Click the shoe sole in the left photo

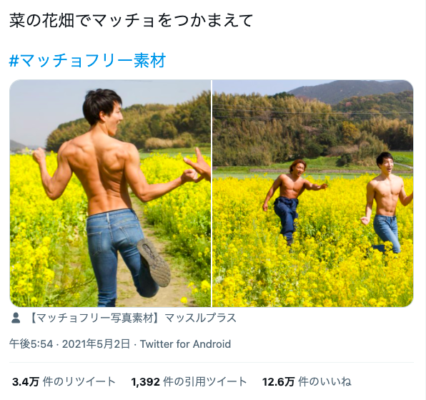[x=154, y=262]
